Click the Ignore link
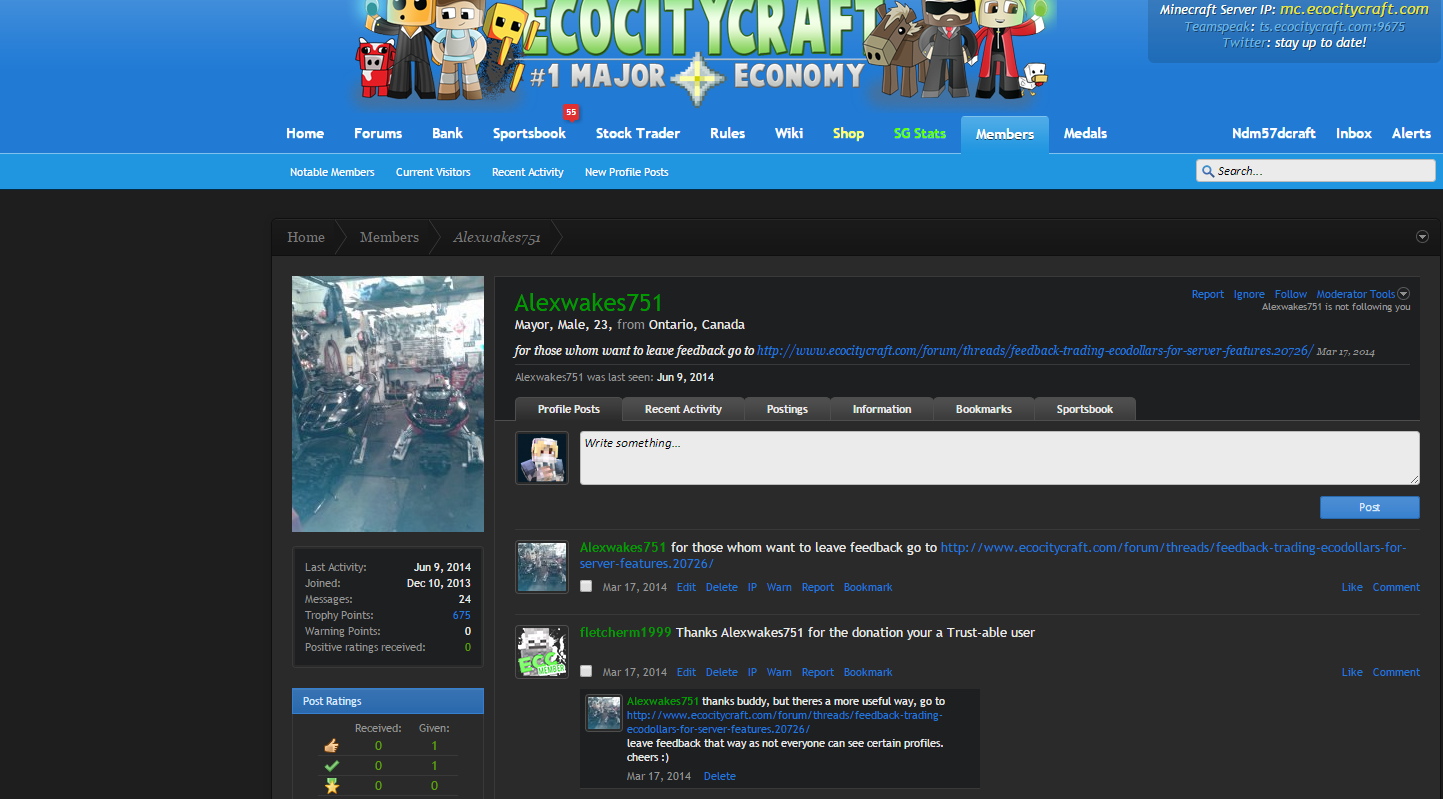 (1249, 294)
